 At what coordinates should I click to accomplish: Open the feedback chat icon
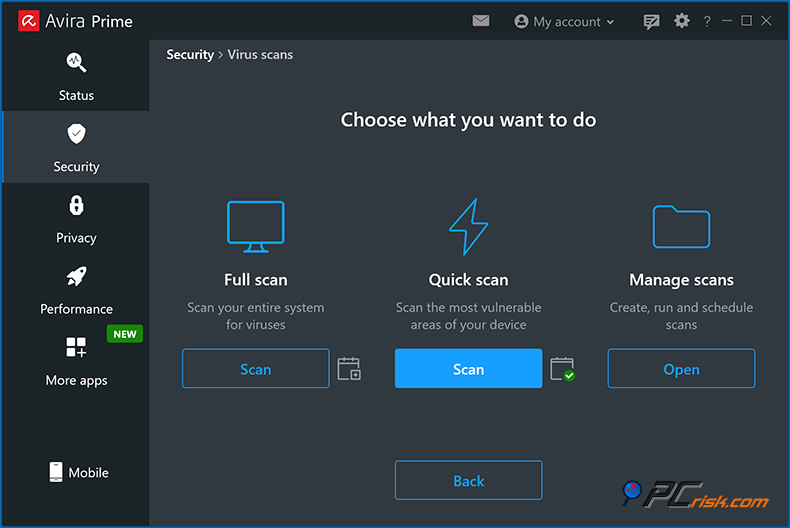click(x=652, y=21)
